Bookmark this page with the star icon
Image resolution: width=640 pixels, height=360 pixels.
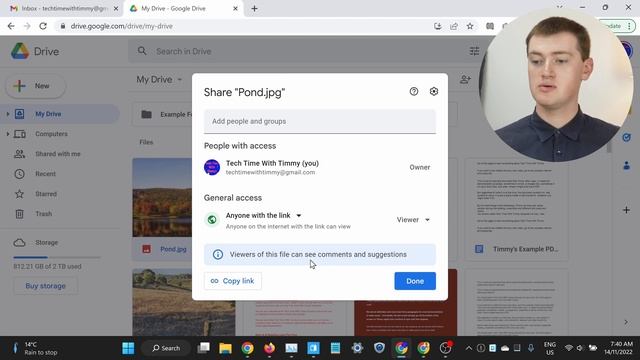point(470,26)
